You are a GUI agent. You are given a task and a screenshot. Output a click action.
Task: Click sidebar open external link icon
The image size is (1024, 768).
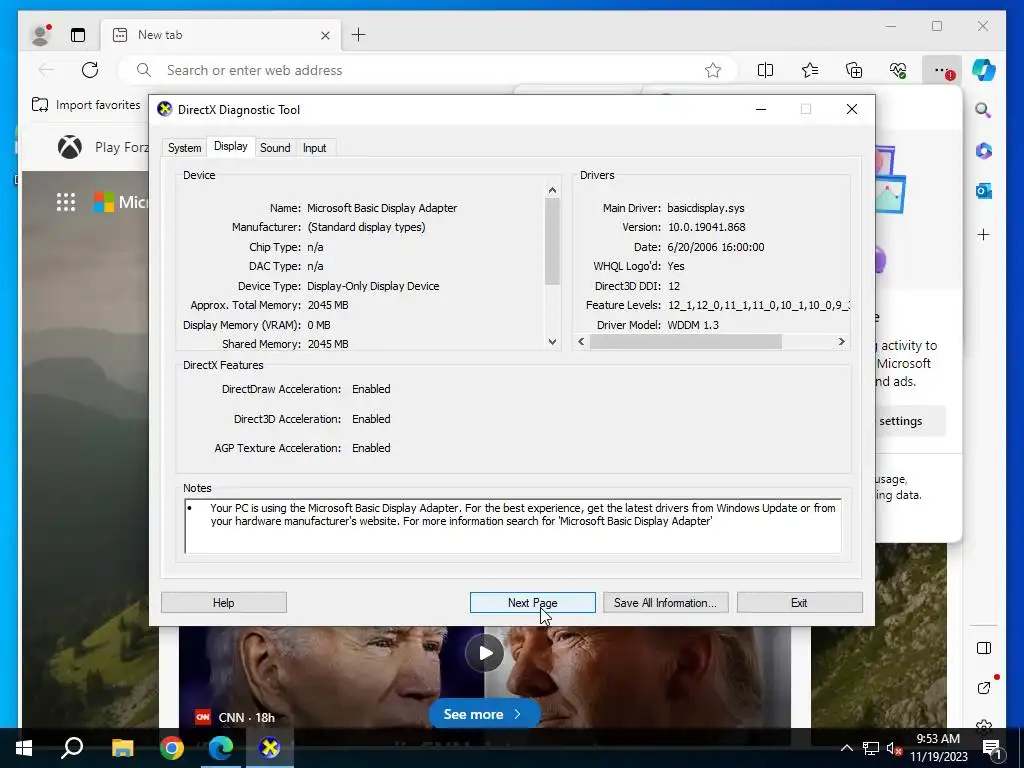(x=984, y=688)
